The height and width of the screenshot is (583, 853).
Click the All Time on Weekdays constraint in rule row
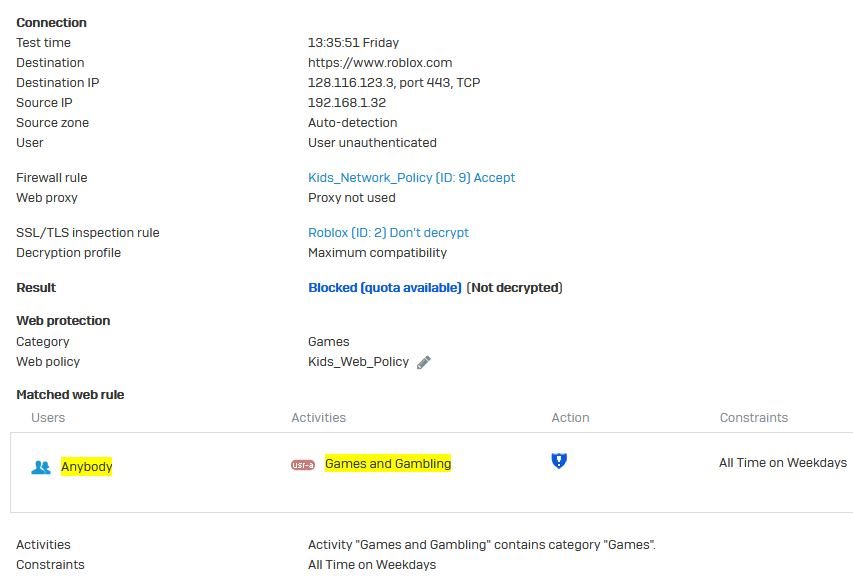click(783, 463)
